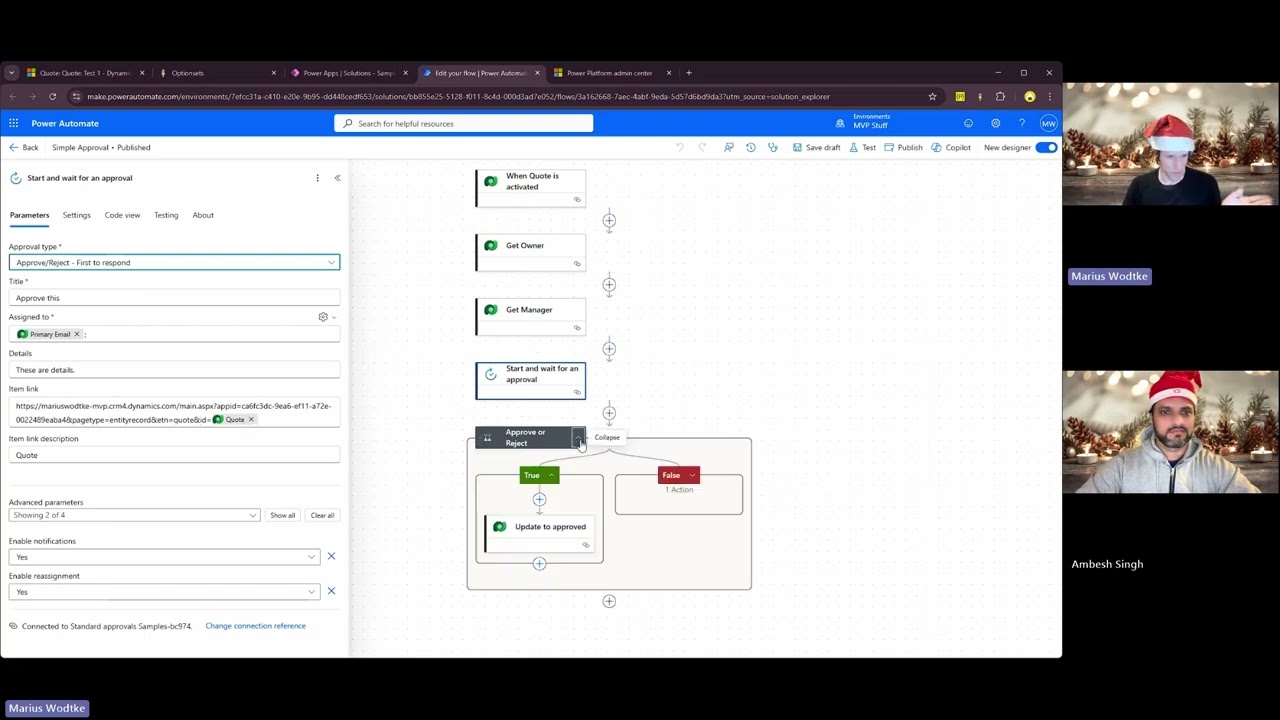Remove the Enable notifications parameter

(x=331, y=557)
